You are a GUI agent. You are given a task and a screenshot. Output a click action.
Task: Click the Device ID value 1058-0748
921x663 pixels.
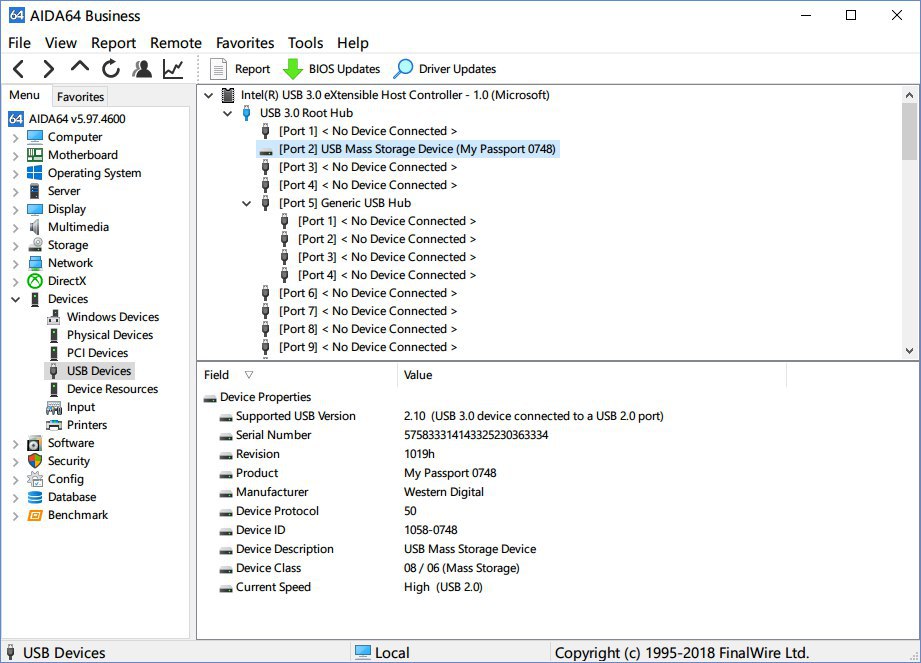click(431, 530)
